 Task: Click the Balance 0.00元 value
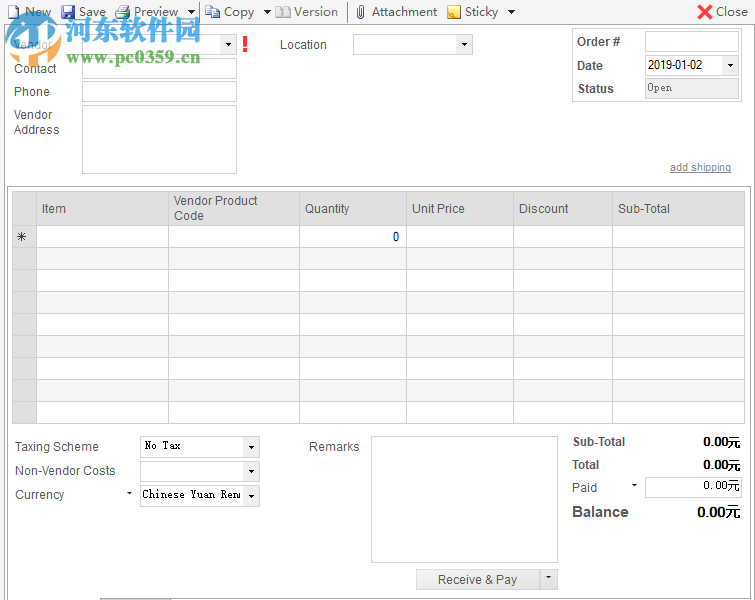718,512
